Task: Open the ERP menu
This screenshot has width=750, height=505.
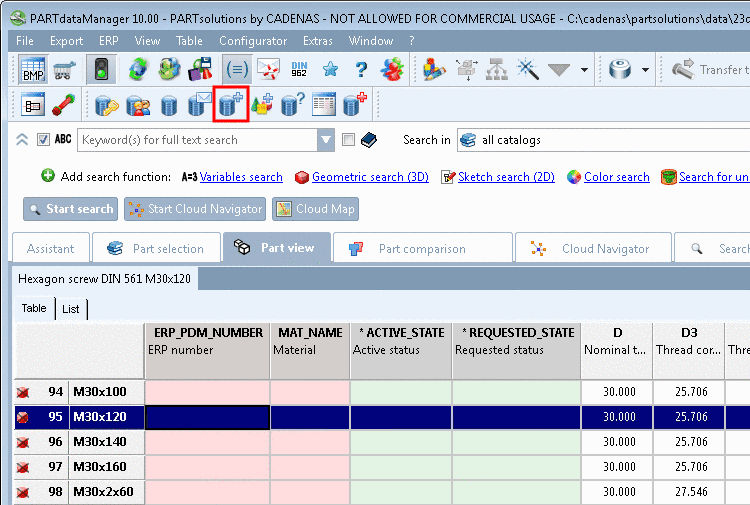Action: pyautogui.click(x=109, y=41)
